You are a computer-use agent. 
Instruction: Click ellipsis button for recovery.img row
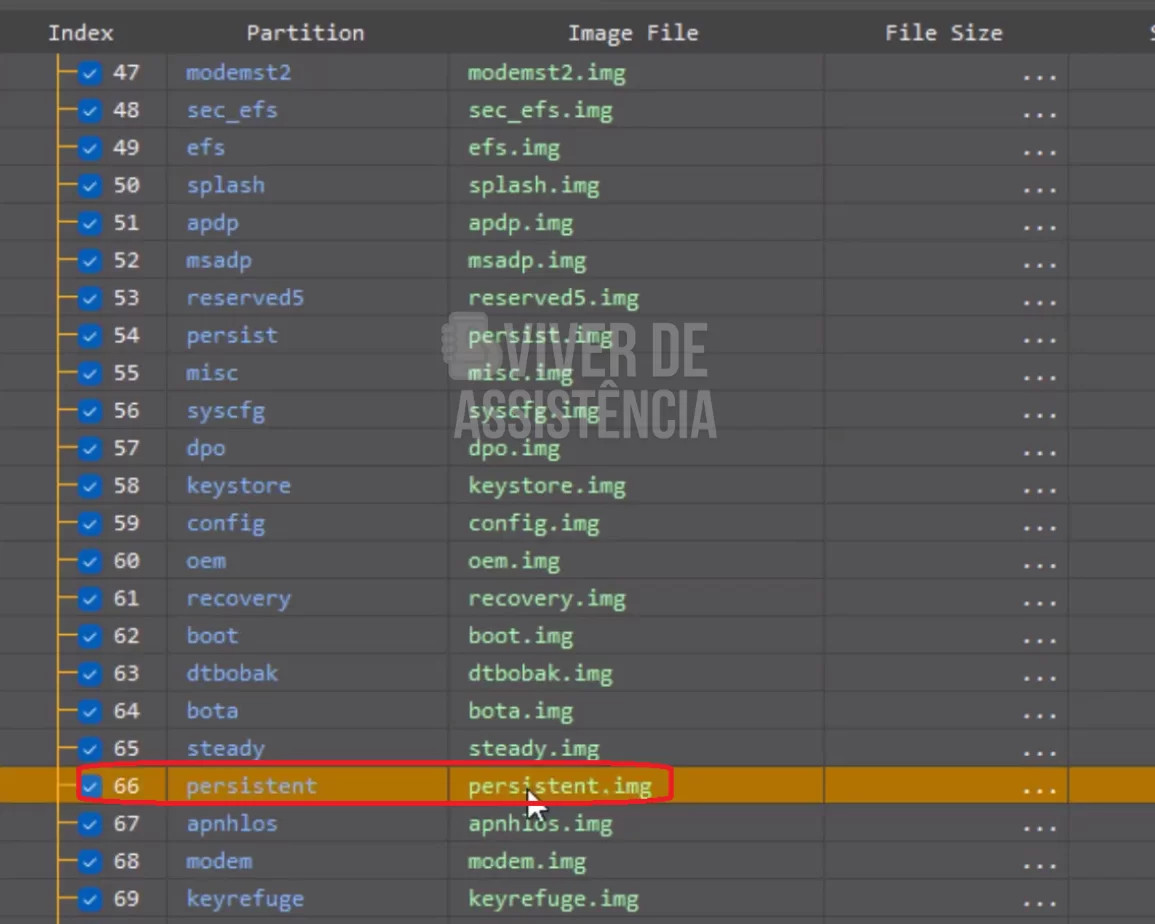[x=1040, y=602]
